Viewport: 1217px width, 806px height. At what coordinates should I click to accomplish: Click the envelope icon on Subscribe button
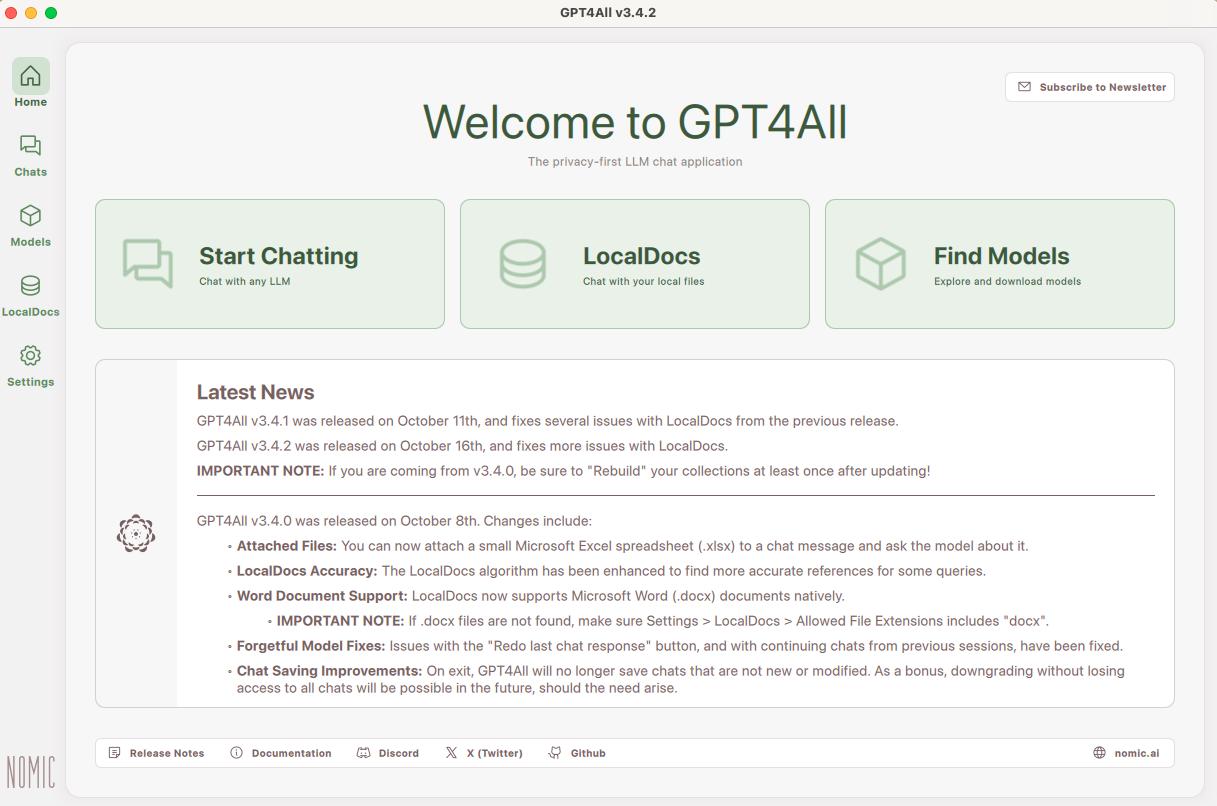[1024, 87]
